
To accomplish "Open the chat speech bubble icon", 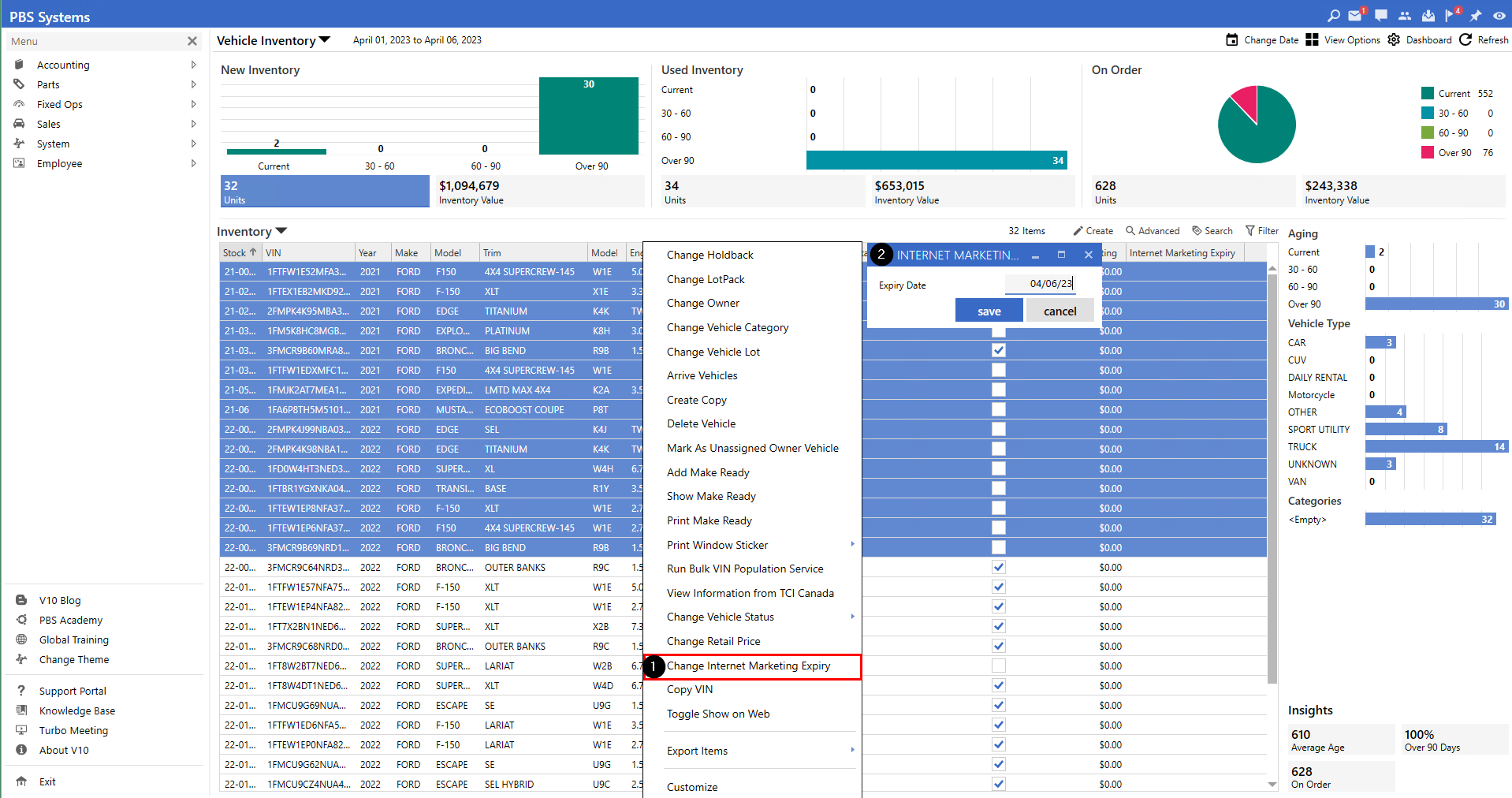I will [1381, 16].
